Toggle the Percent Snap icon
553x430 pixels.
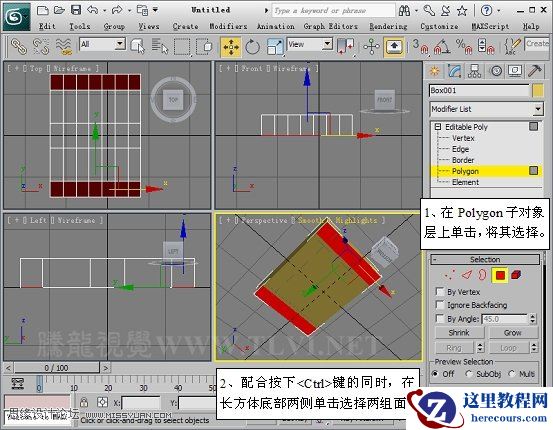point(464,47)
